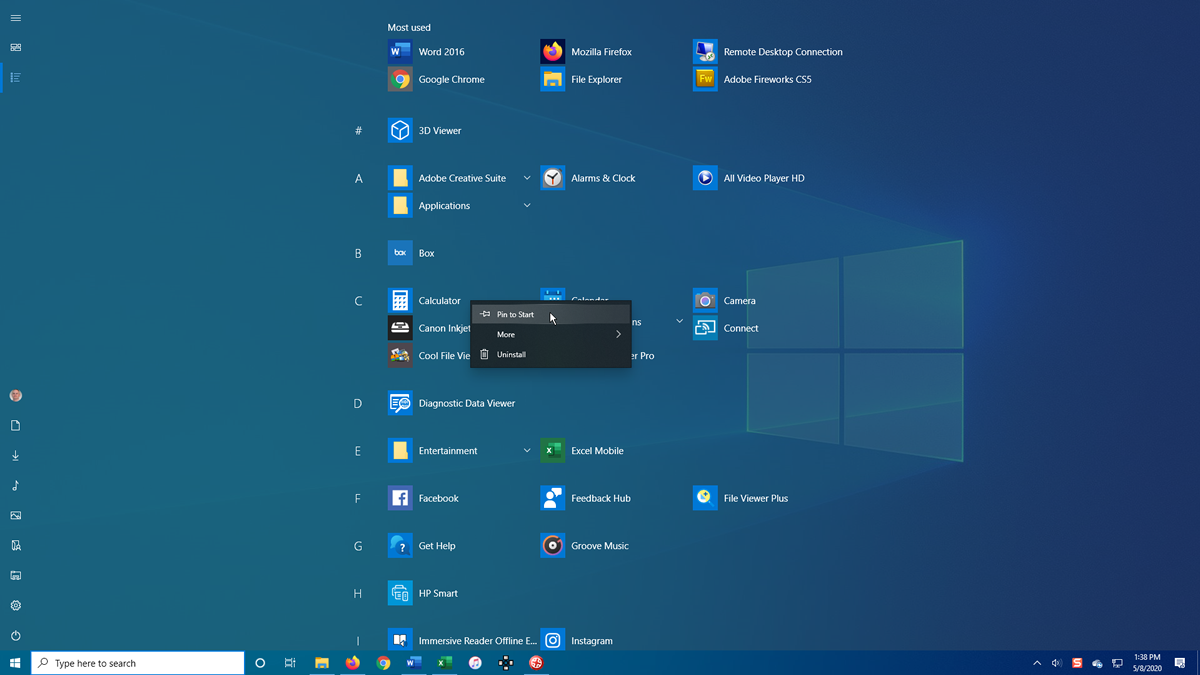Open Excel from the taskbar
This screenshot has width=1200, height=675.
(x=444, y=663)
